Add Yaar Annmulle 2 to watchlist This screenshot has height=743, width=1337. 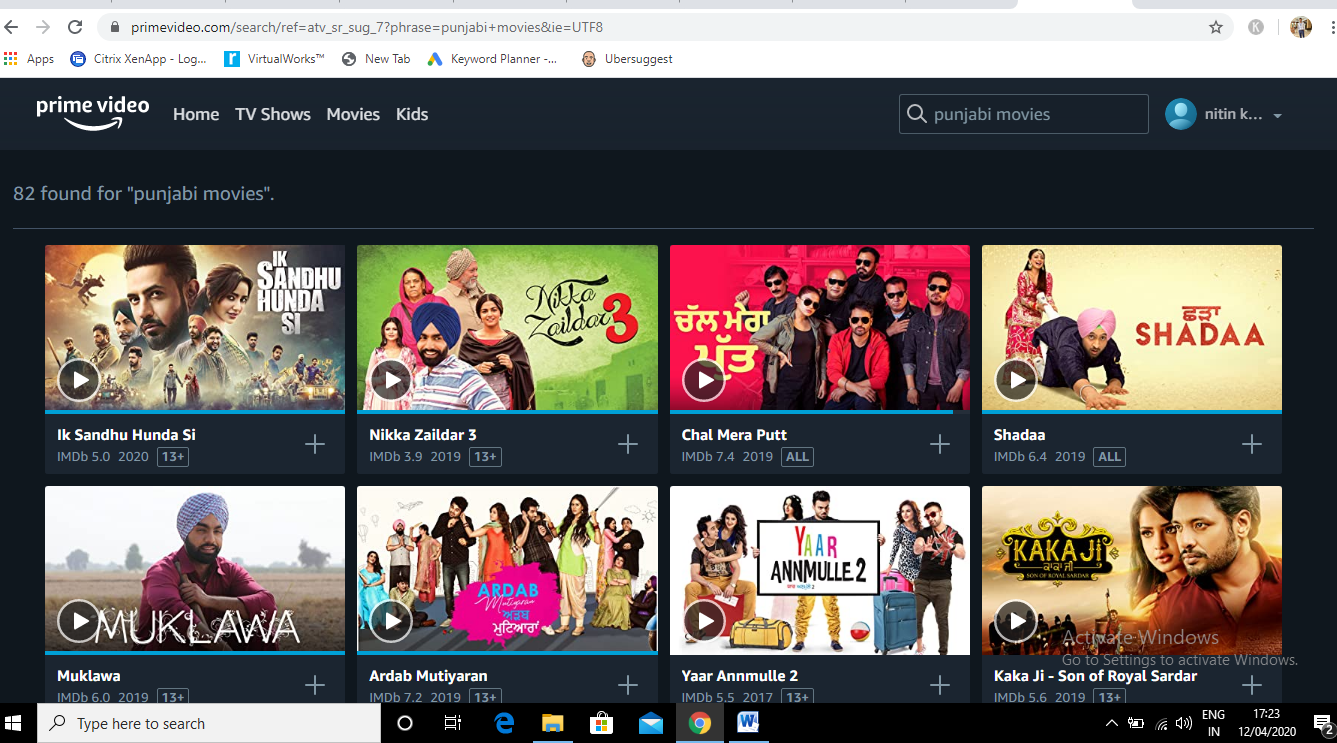940,685
